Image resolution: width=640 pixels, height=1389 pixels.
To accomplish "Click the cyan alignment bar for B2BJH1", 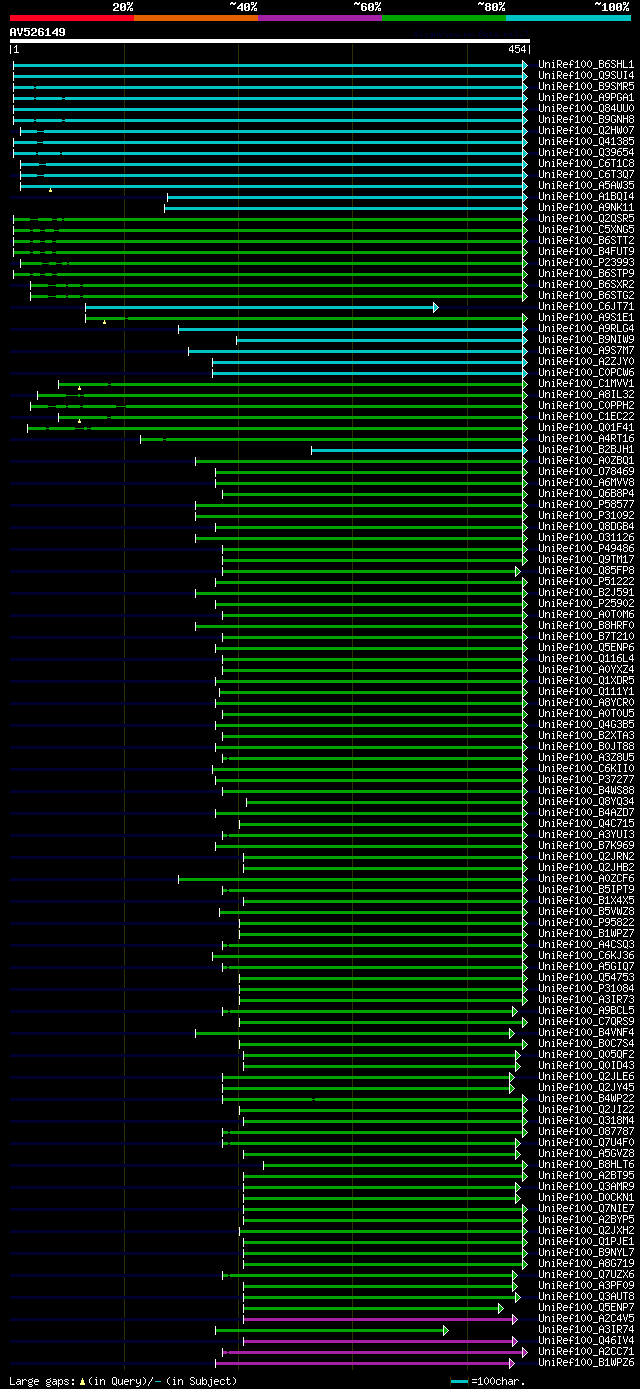I will coord(419,450).
